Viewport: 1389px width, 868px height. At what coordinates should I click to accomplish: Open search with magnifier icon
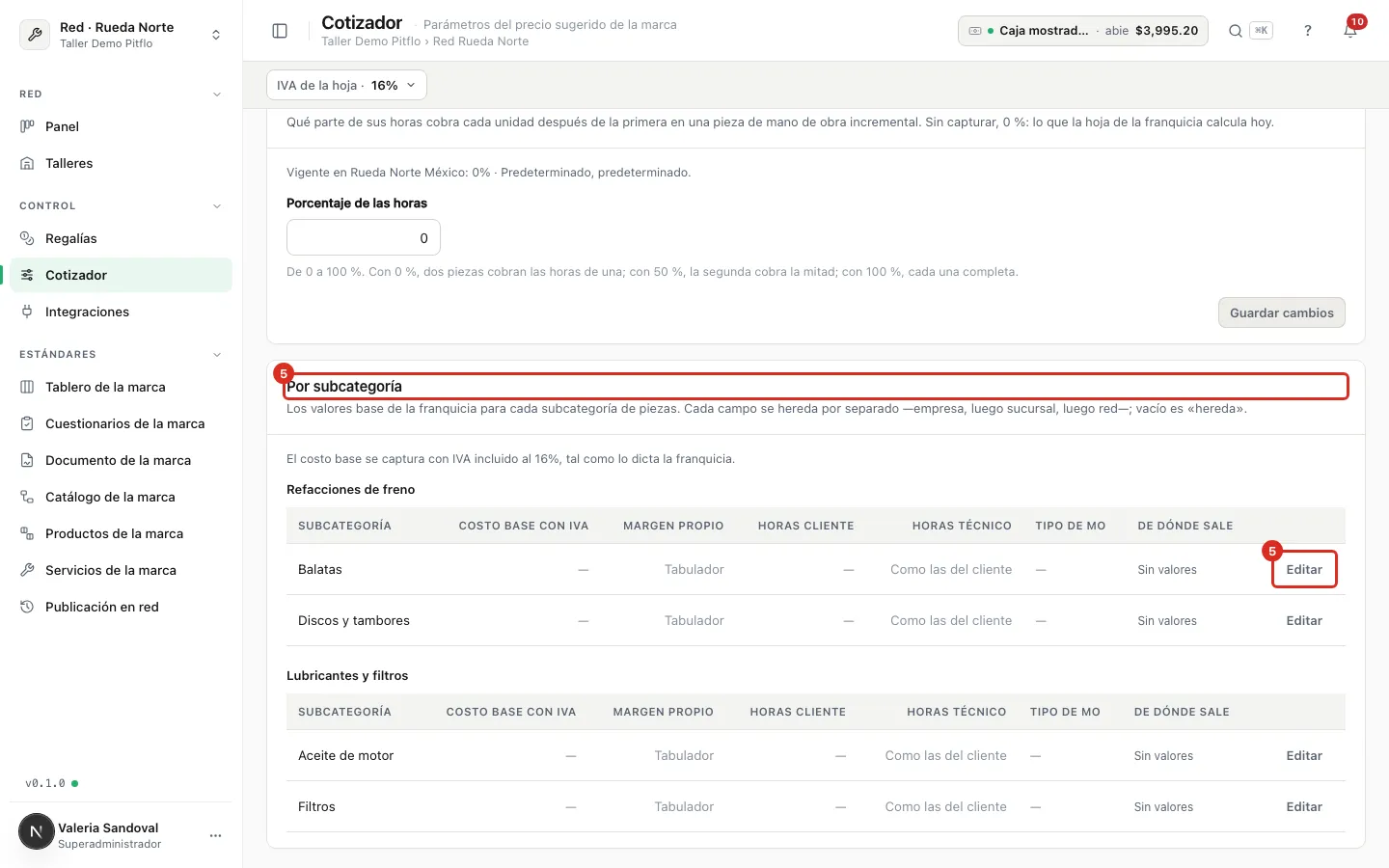coord(1235,31)
